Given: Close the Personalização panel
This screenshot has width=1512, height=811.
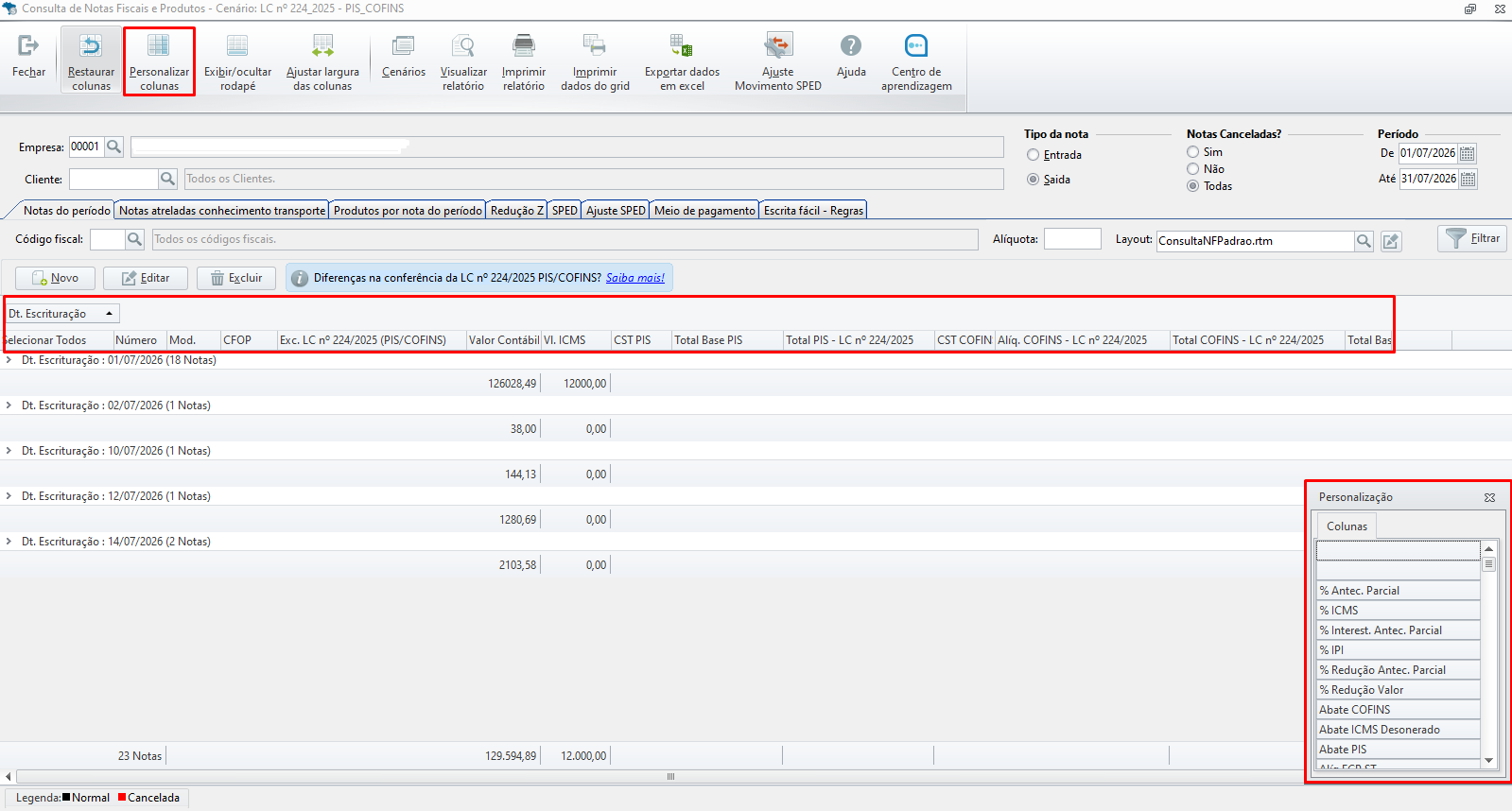Looking at the screenshot, I should [1489, 497].
